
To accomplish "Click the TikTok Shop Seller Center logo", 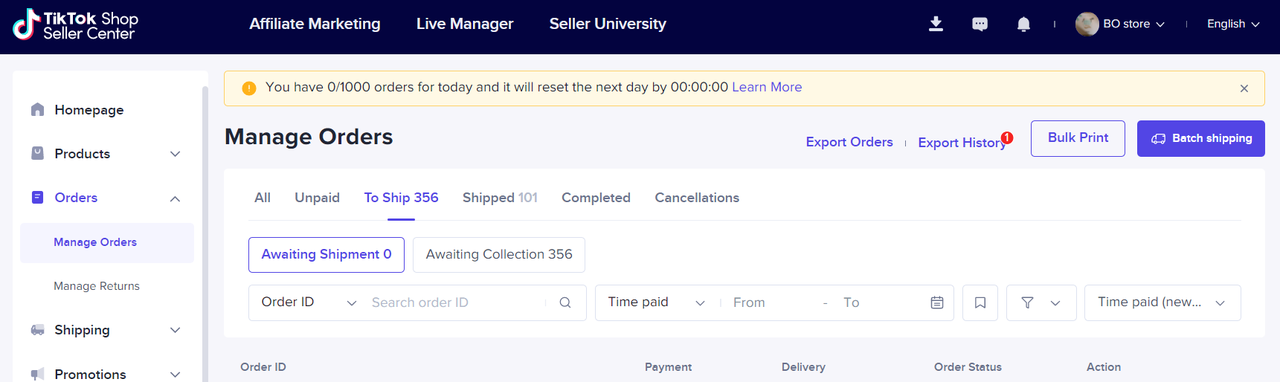I will pos(75,25).
